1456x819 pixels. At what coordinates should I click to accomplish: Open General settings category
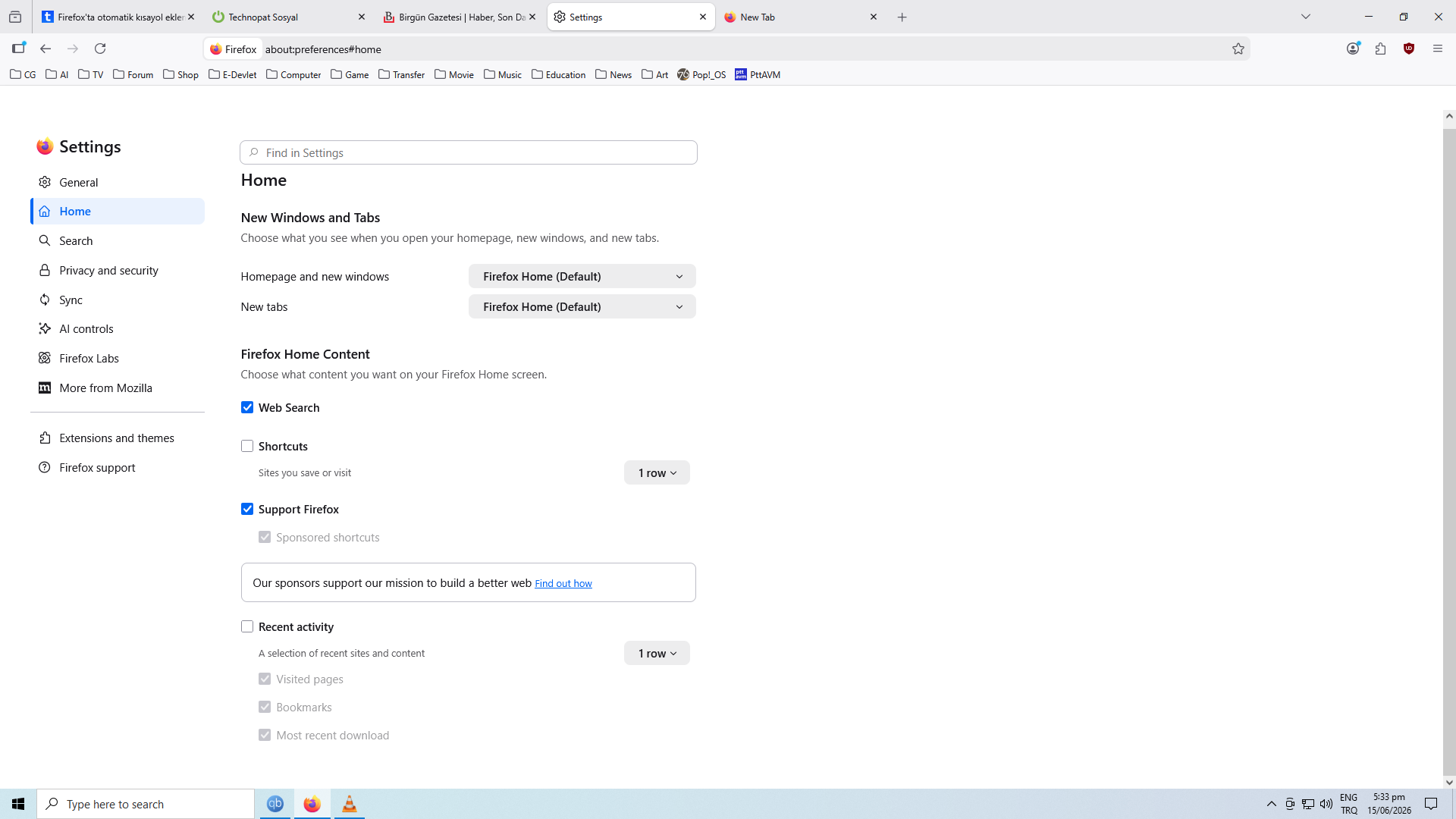point(118,182)
